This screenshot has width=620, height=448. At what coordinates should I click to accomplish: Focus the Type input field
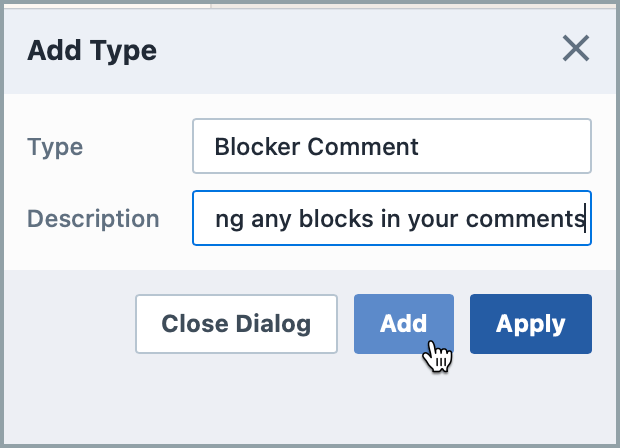pos(391,146)
